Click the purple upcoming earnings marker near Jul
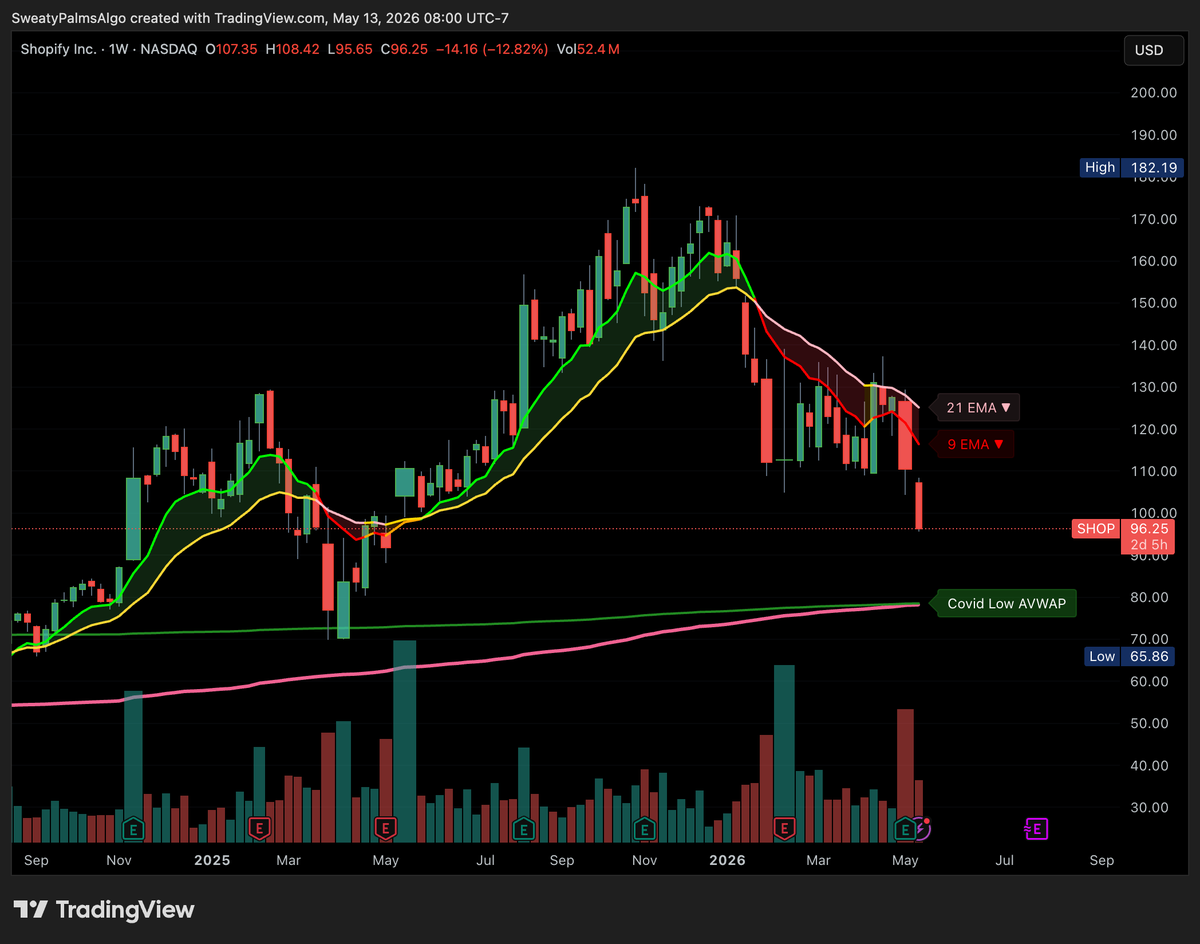The image size is (1200, 944). [1036, 828]
